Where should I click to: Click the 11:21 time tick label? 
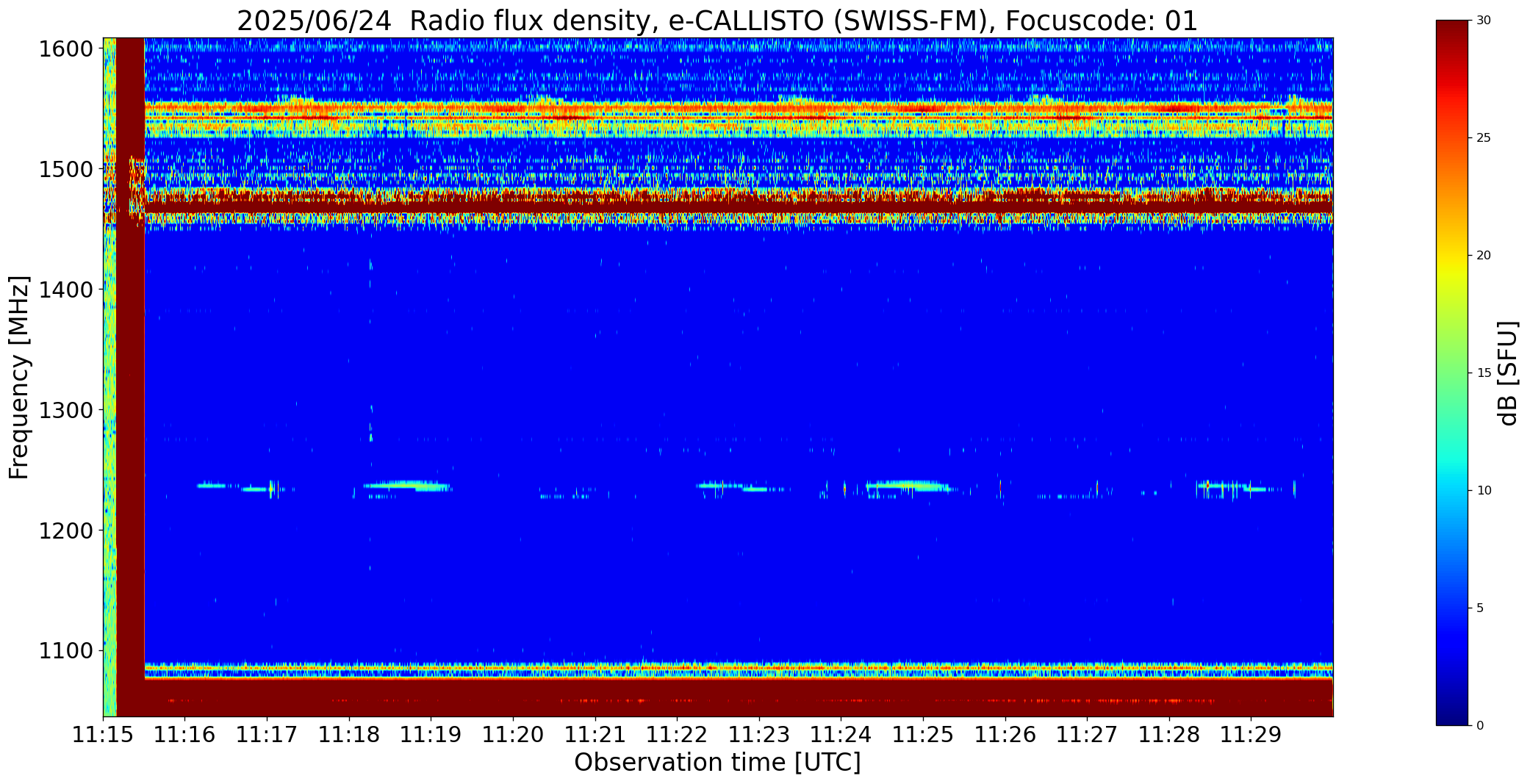pos(595,735)
